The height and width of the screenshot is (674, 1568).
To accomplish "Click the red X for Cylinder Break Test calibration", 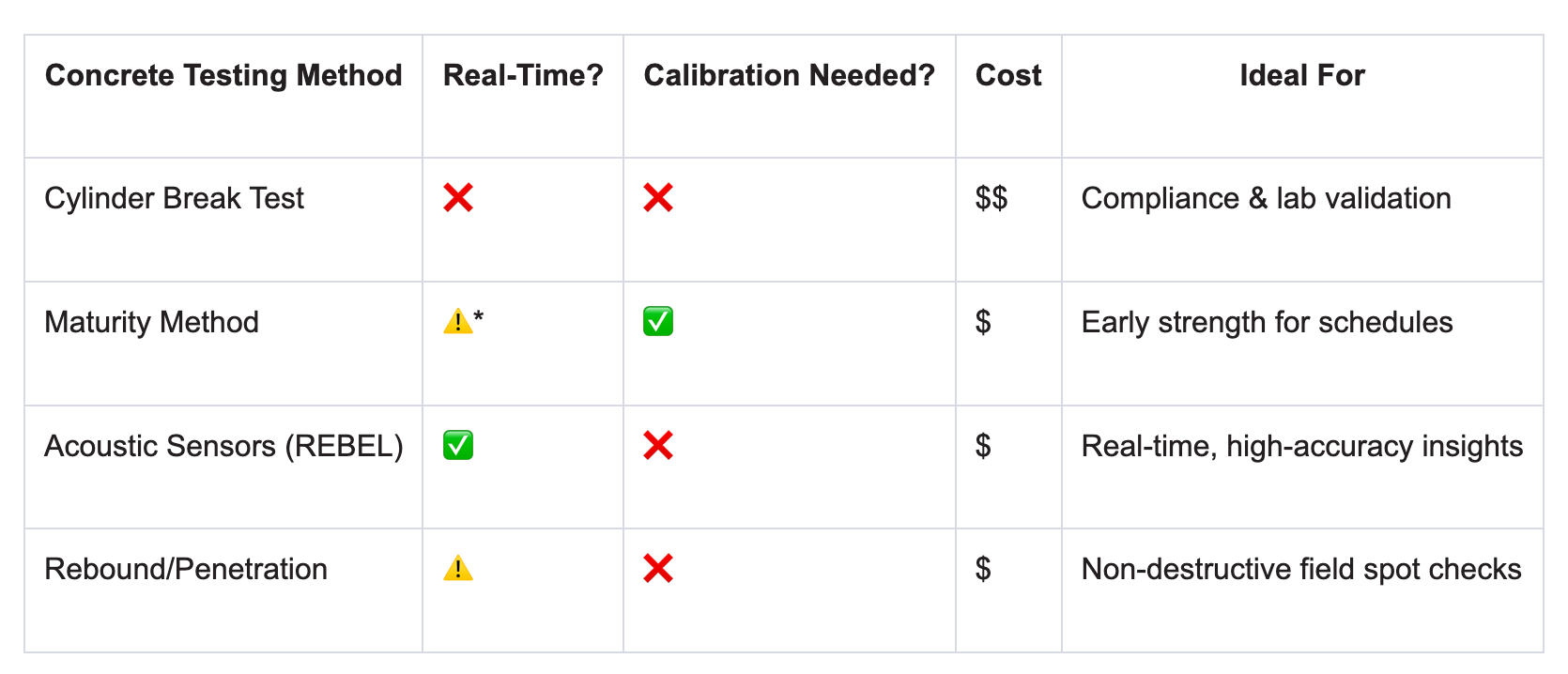I will click(x=658, y=198).
